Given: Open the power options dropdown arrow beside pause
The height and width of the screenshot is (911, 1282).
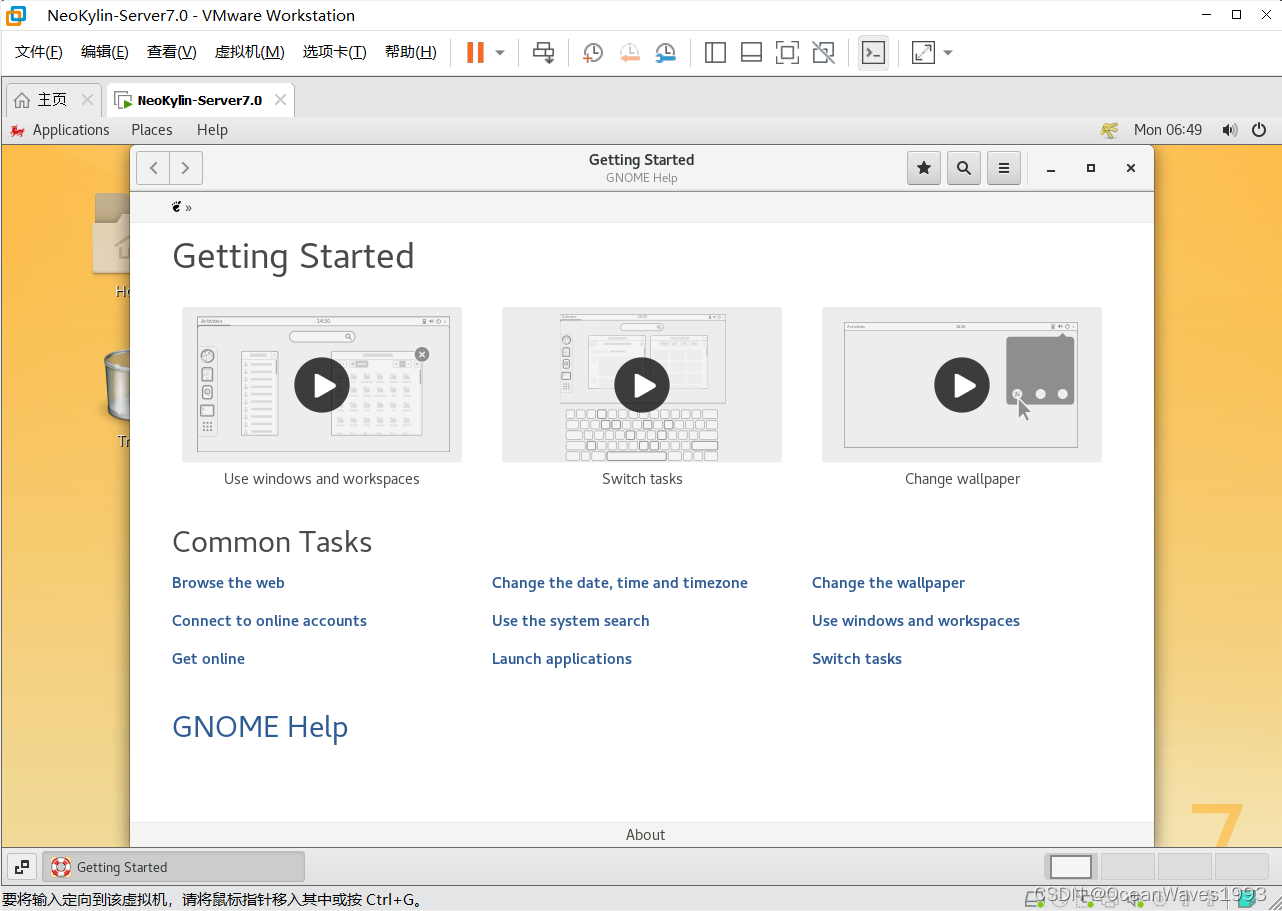Looking at the screenshot, I should [500, 53].
